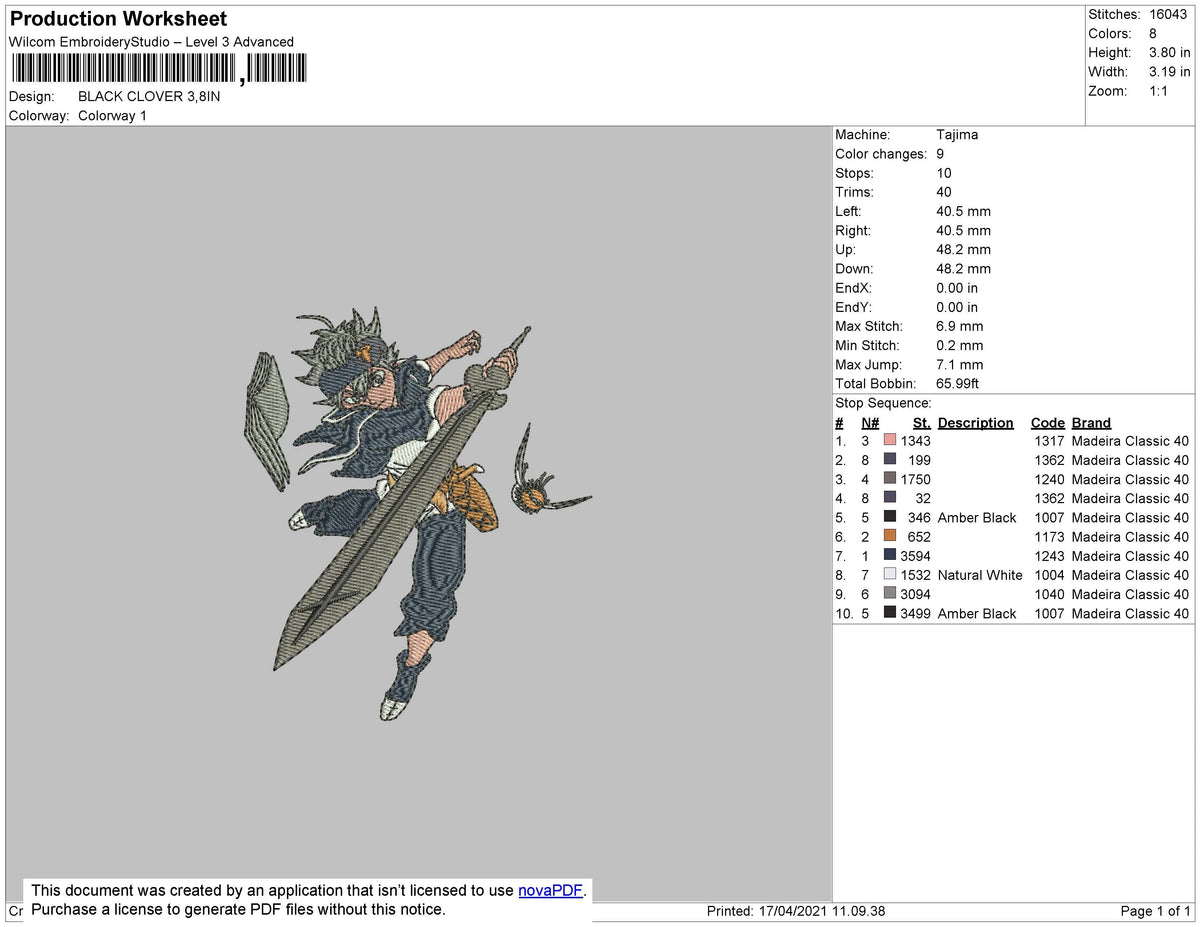Click the Brand column header
Image resolution: width=1200 pixels, height=927 pixels.
click(1091, 423)
